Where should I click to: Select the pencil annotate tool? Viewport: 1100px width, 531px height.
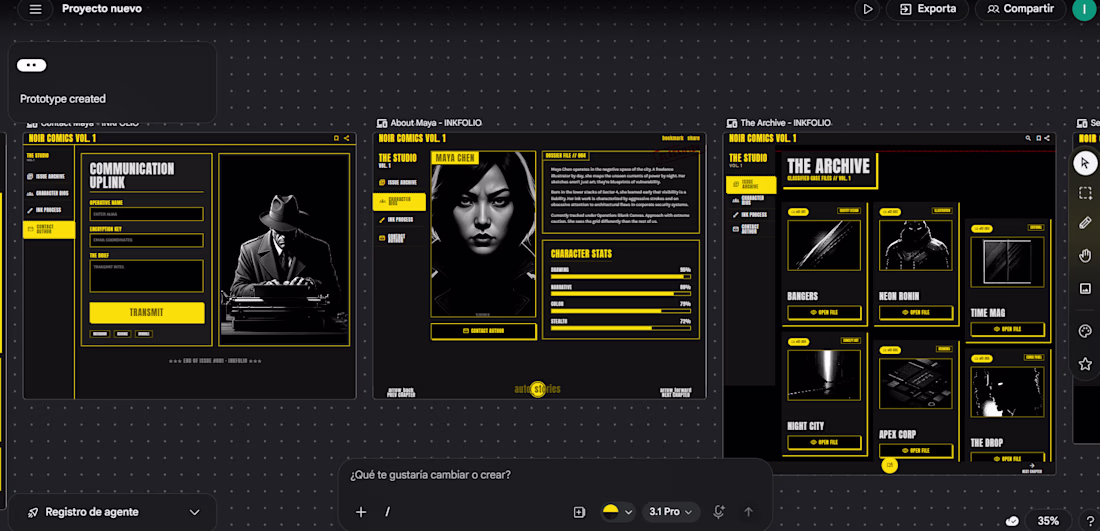click(1085, 223)
